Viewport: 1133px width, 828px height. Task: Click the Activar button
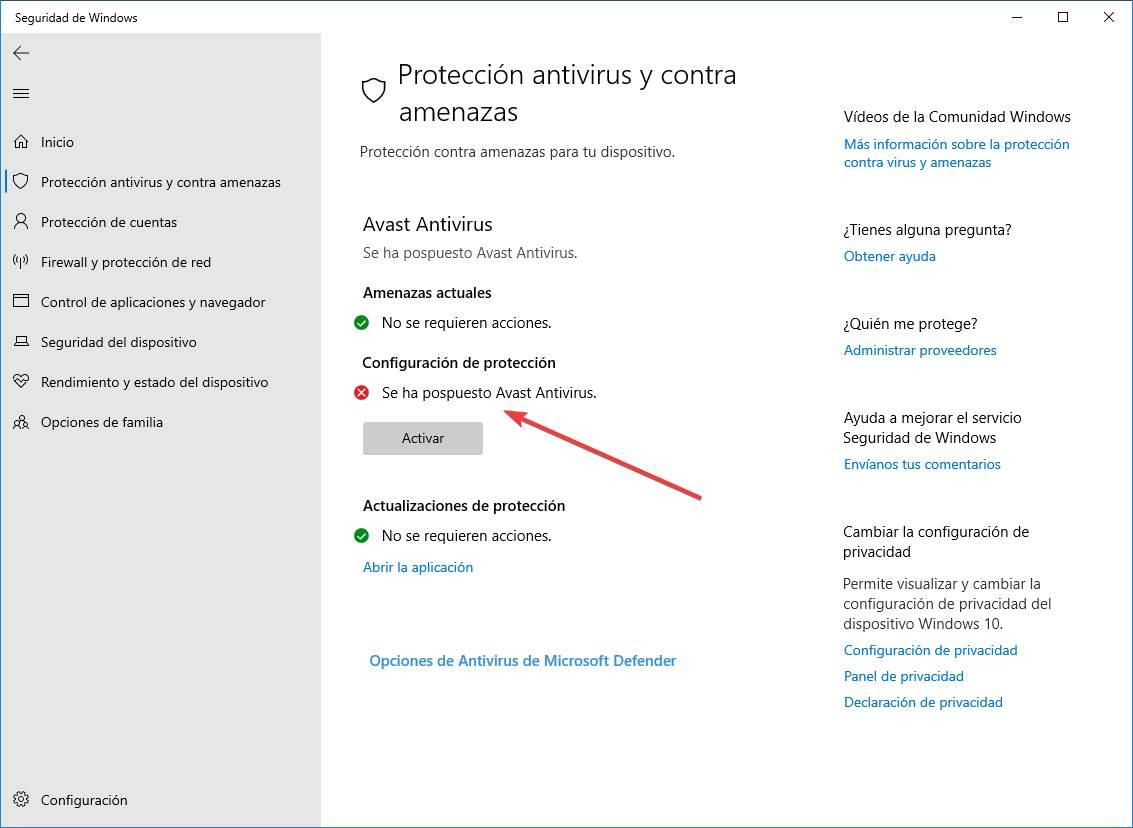click(423, 438)
